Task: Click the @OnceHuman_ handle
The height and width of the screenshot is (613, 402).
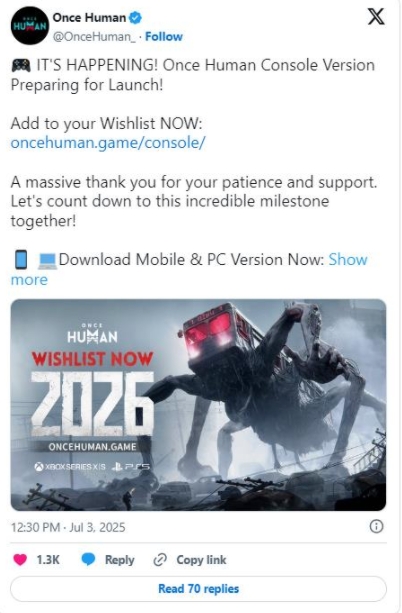Action: click(94, 37)
